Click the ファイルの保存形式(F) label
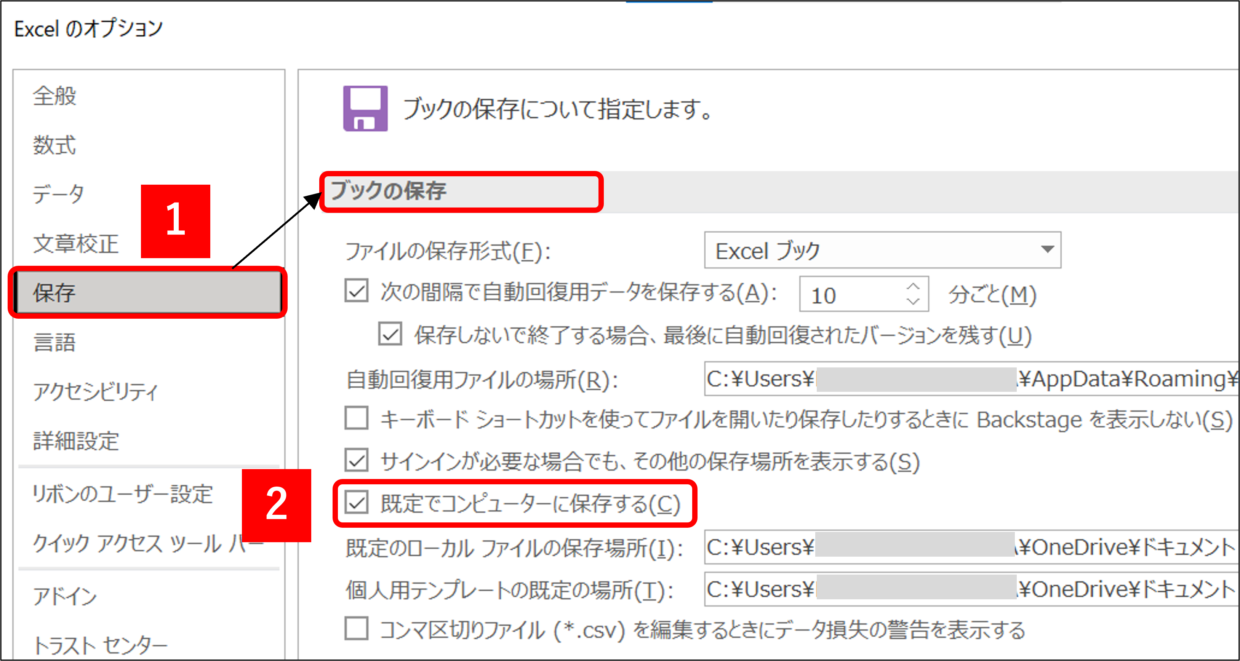 tap(448, 251)
